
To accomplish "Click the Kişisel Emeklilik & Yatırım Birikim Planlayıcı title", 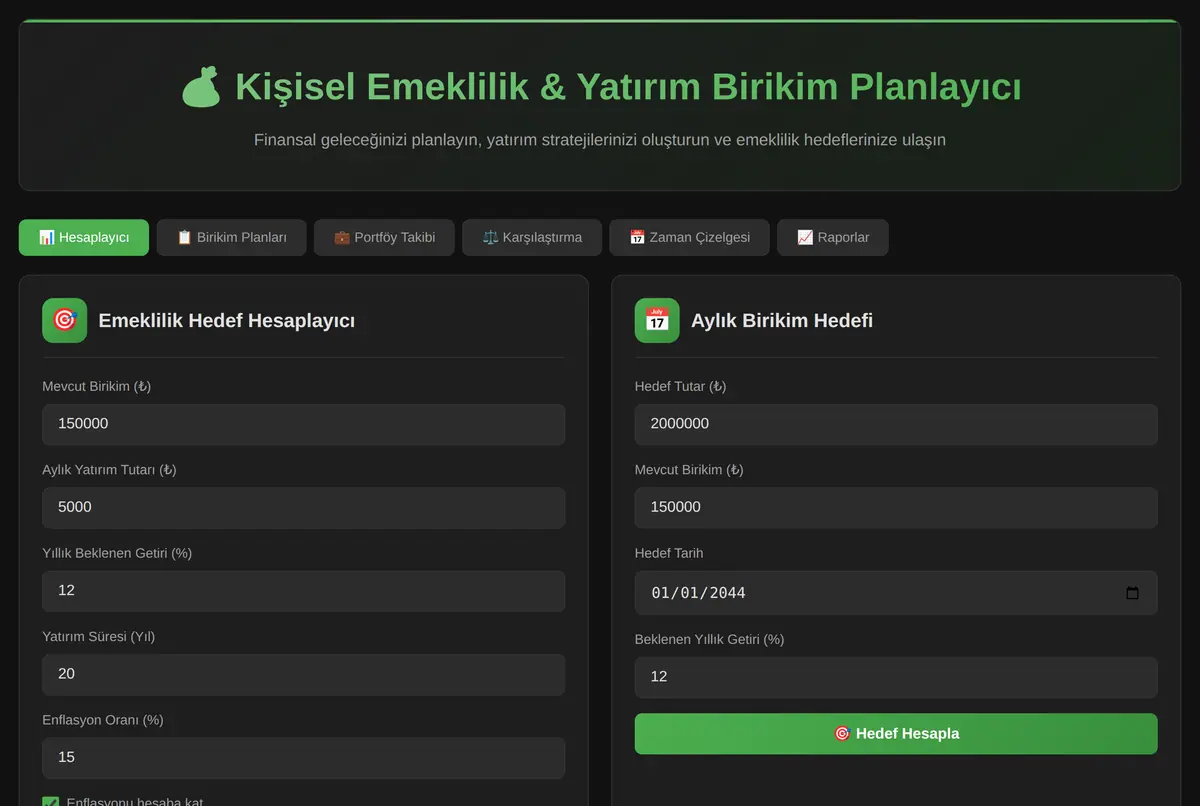I will click(628, 87).
